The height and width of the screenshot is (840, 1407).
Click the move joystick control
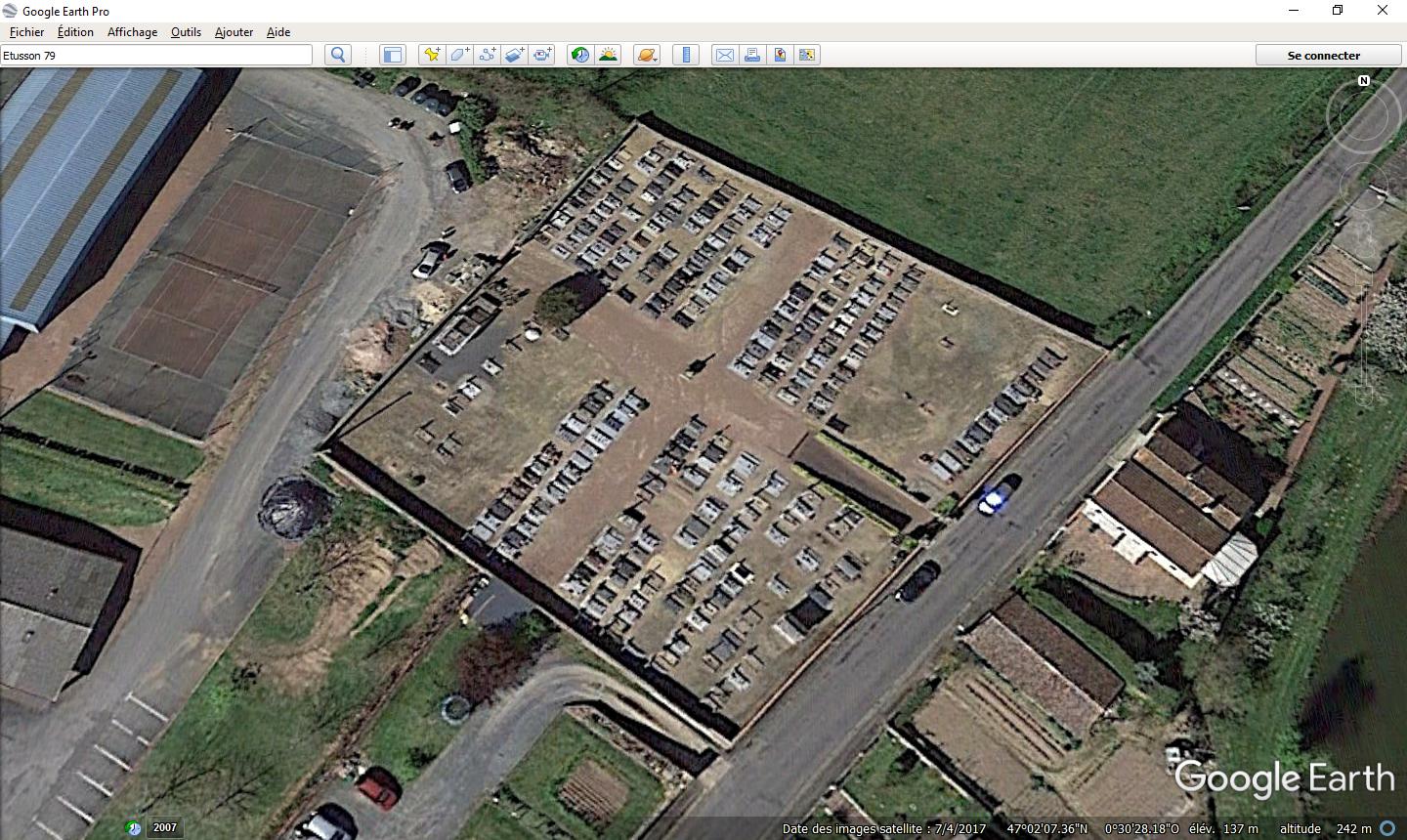pos(1364,188)
